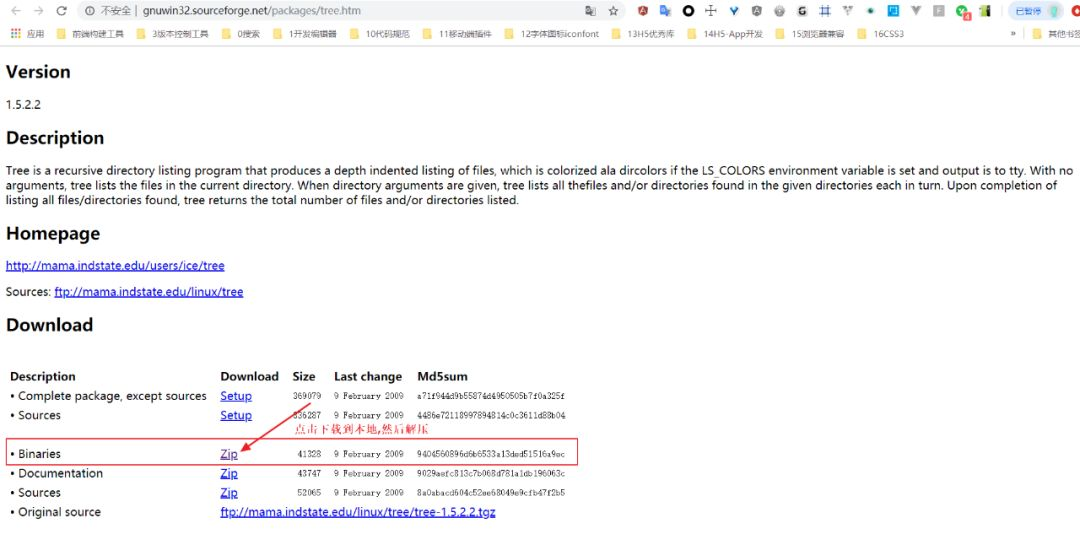Viewport: 1080px width, 534px height.
Task: Open the black ring extension icon
Action: point(688,11)
